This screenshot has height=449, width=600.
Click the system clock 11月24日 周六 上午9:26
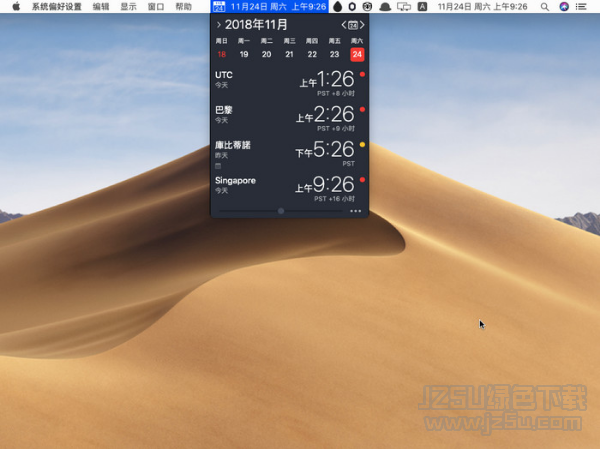point(483,7)
